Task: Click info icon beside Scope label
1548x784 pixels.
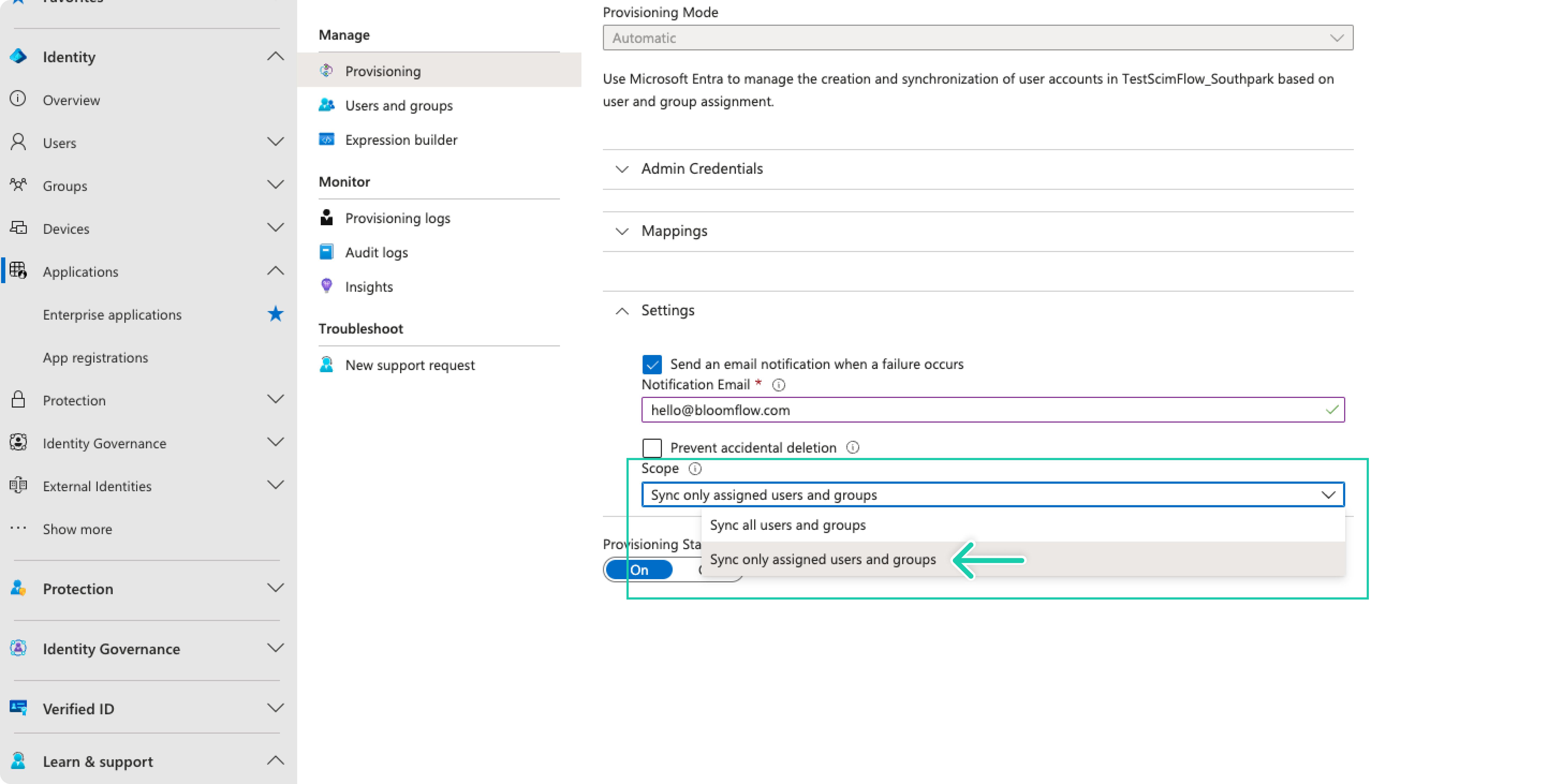Action: 695,469
